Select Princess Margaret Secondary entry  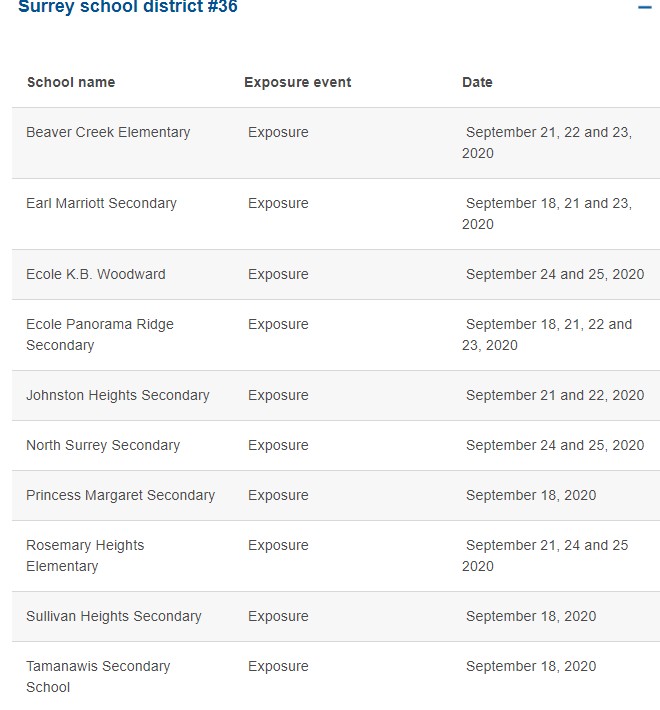(120, 495)
